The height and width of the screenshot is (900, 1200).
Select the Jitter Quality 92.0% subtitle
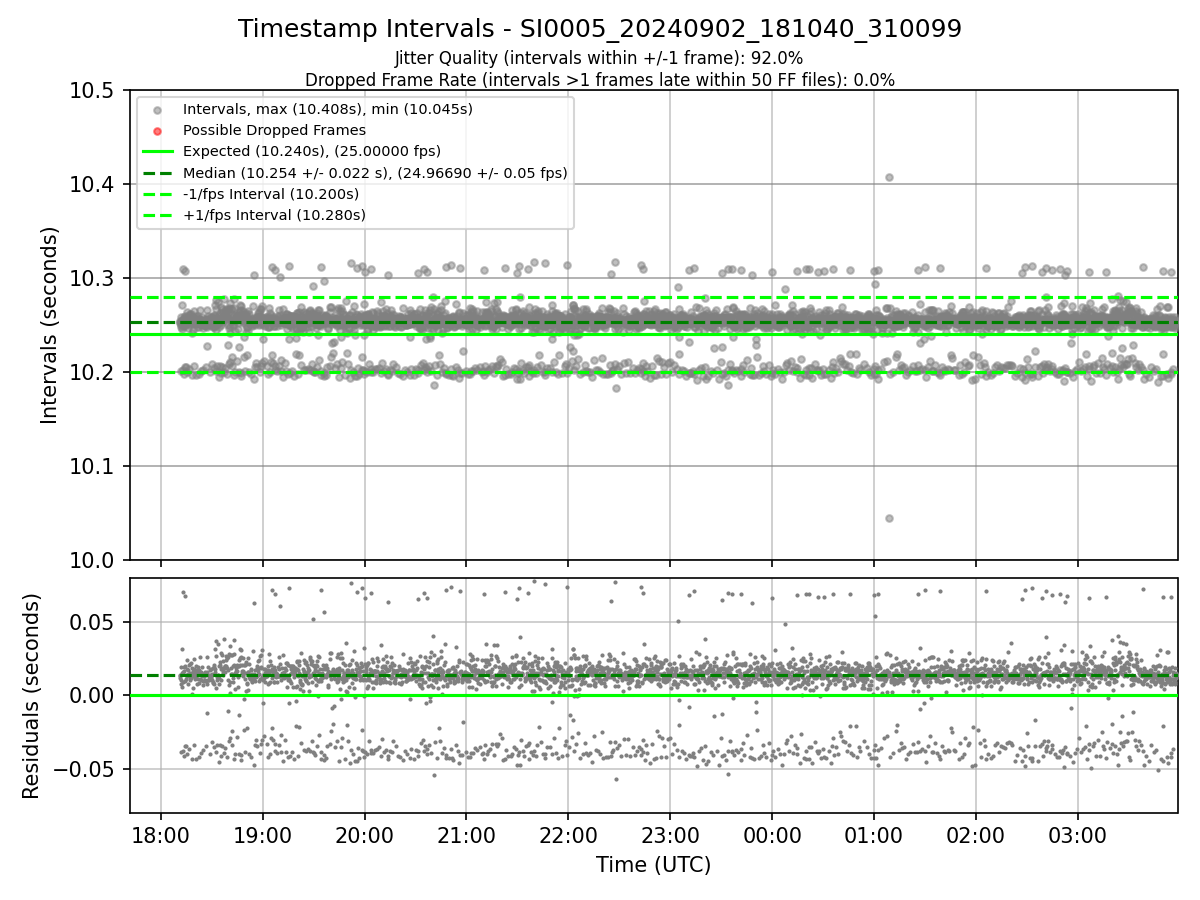(599, 58)
